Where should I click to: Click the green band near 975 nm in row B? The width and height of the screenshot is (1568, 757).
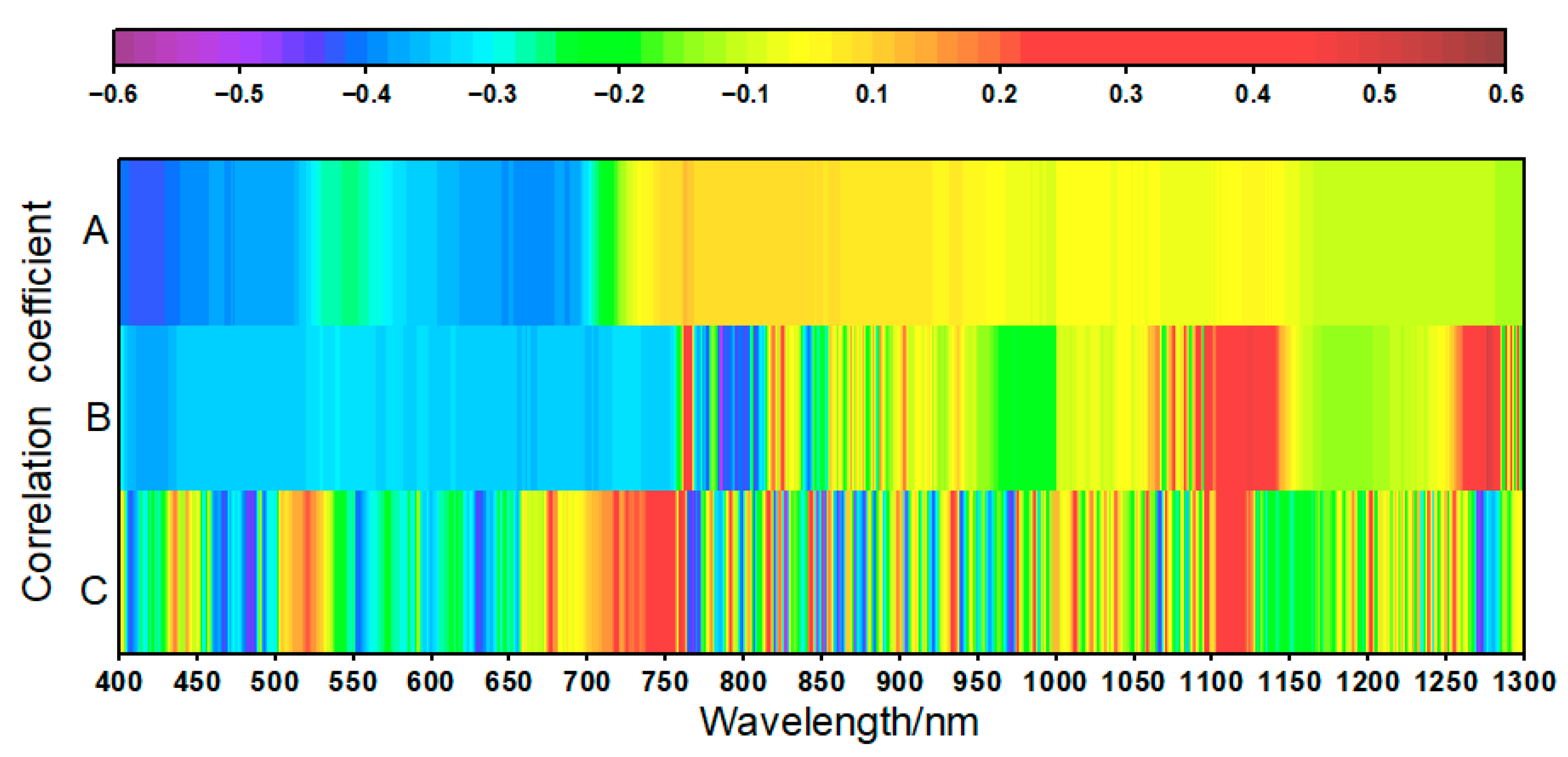(1028, 408)
